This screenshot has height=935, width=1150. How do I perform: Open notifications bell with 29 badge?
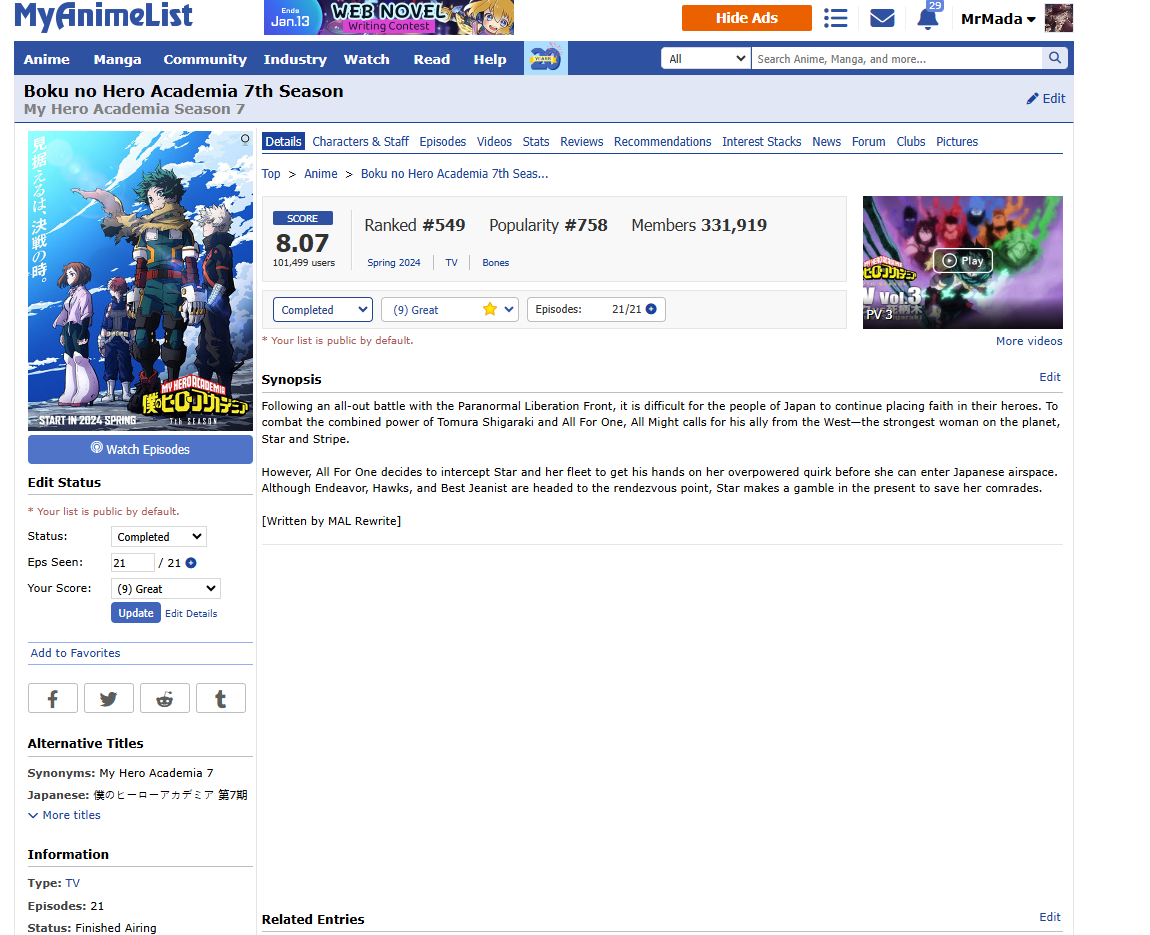(928, 18)
